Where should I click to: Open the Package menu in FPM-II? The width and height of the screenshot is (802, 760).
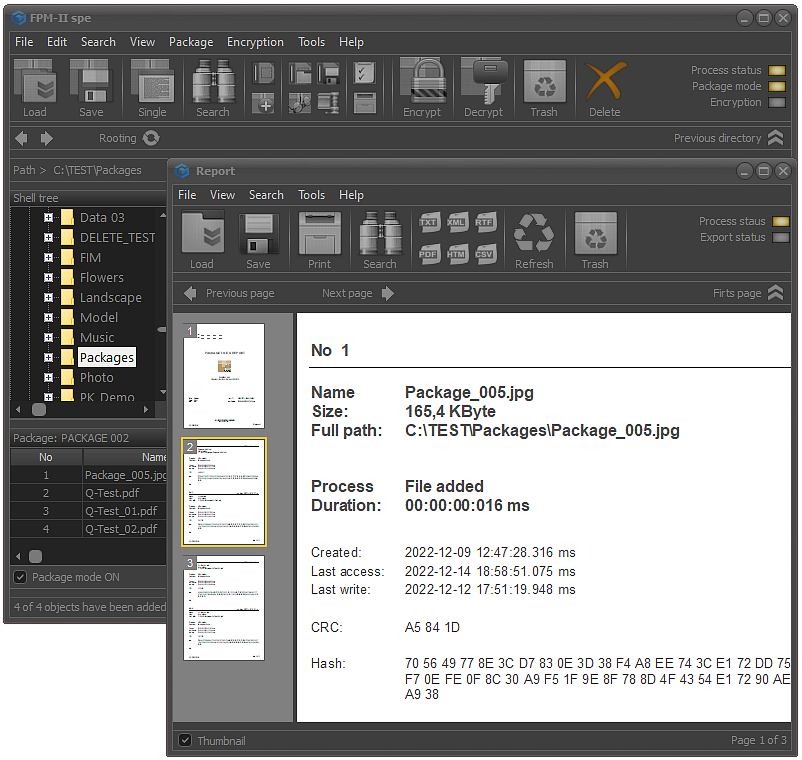tap(191, 42)
